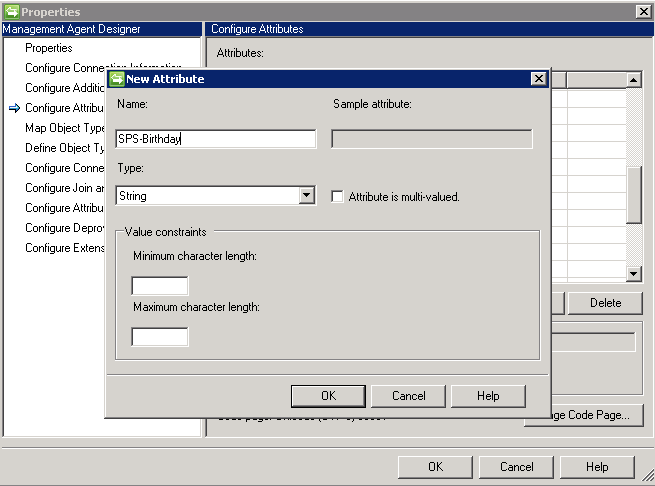This screenshot has height=486, width=655.
Task: Select Map Object Types step
Action: pos(64,128)
